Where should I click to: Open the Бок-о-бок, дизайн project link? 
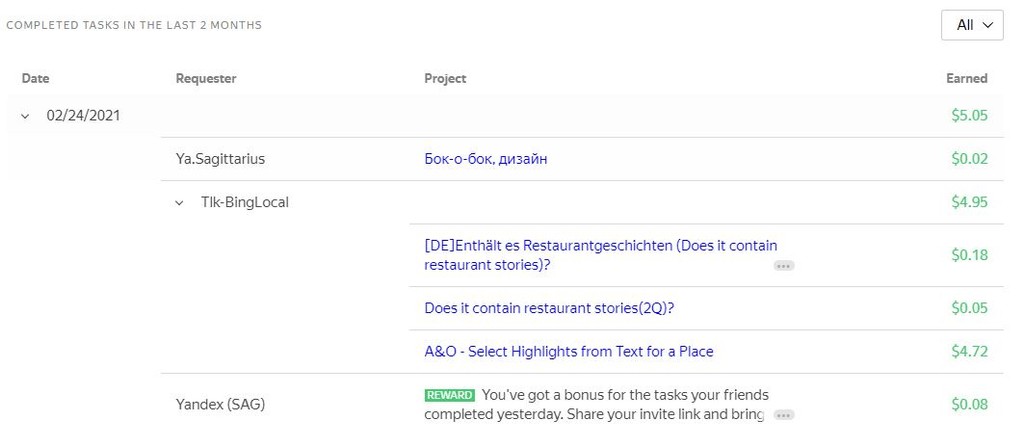coord(485,159)
